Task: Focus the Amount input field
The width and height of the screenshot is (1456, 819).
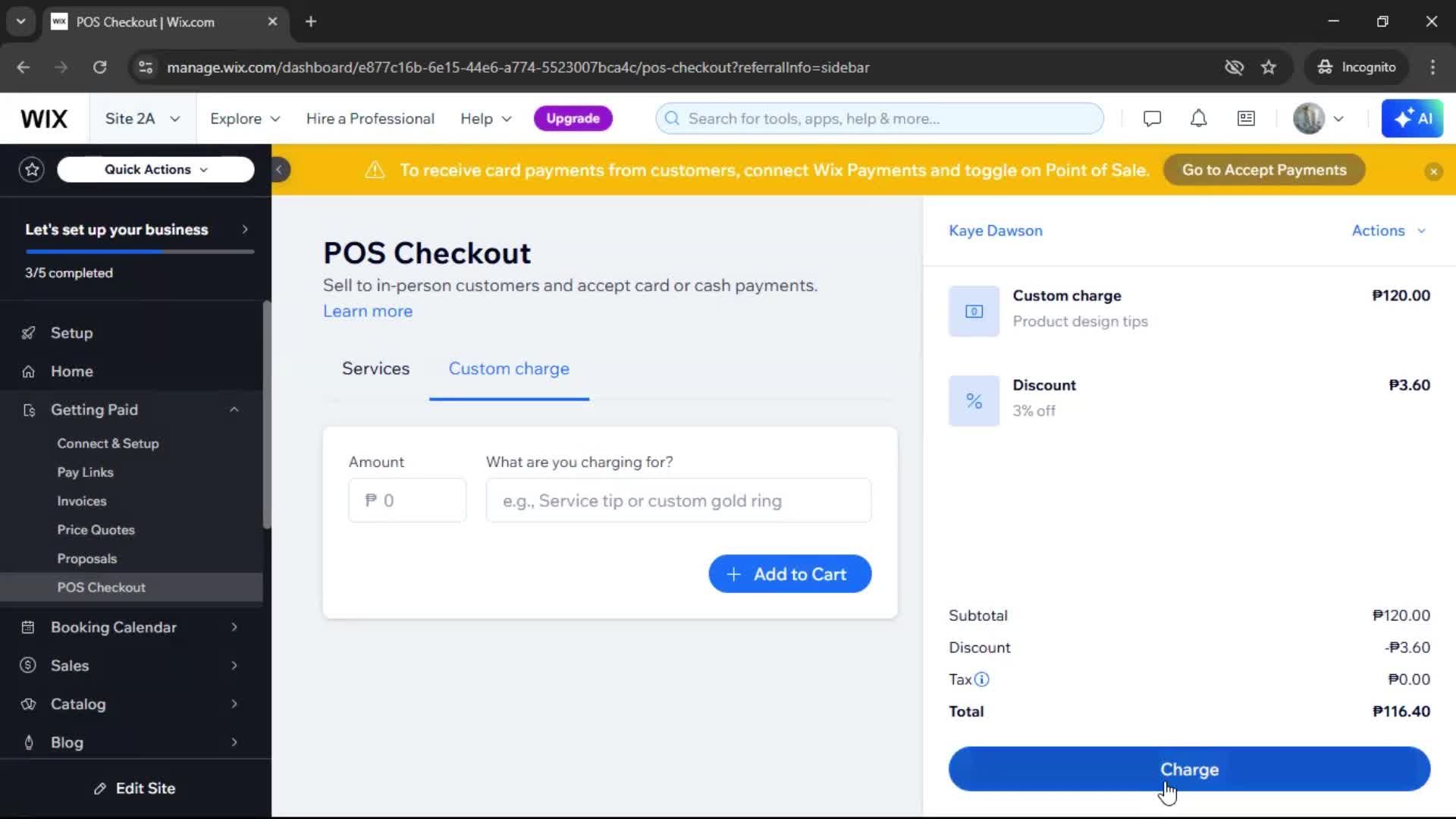Action: (407, 500)
